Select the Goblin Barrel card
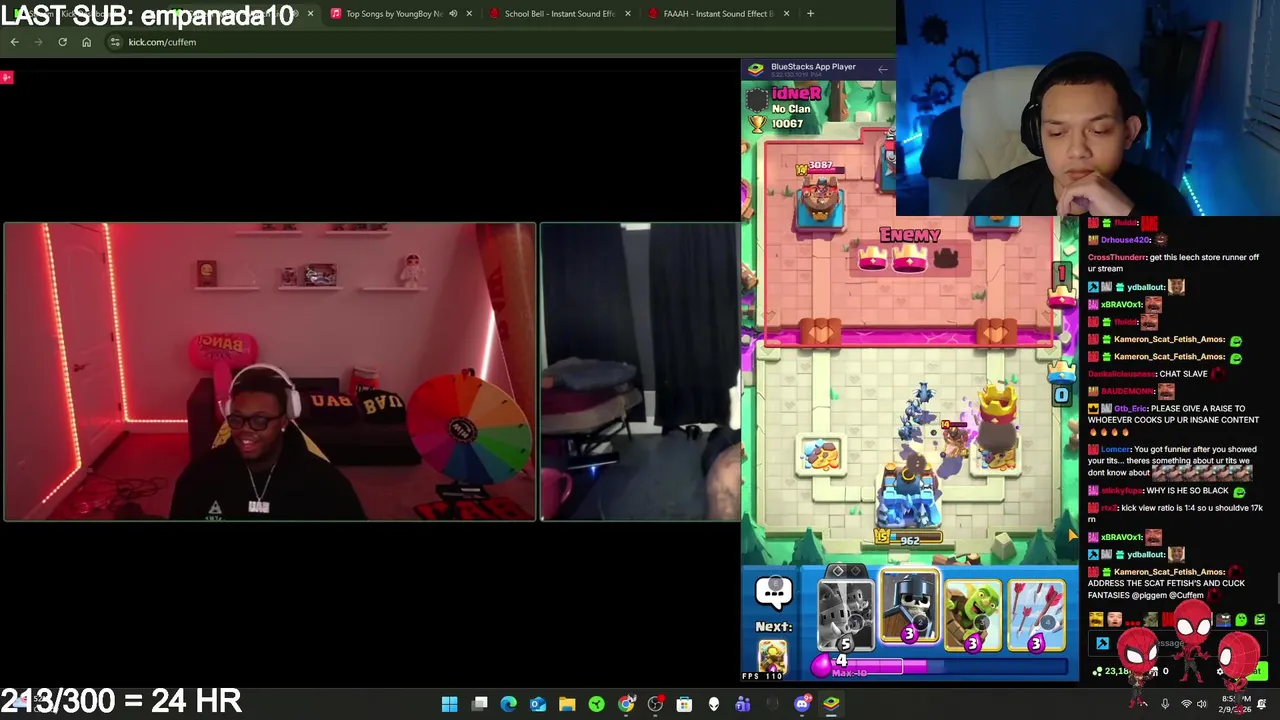The height and width of the screenshot is (720, 1280). tap(972, 616)
